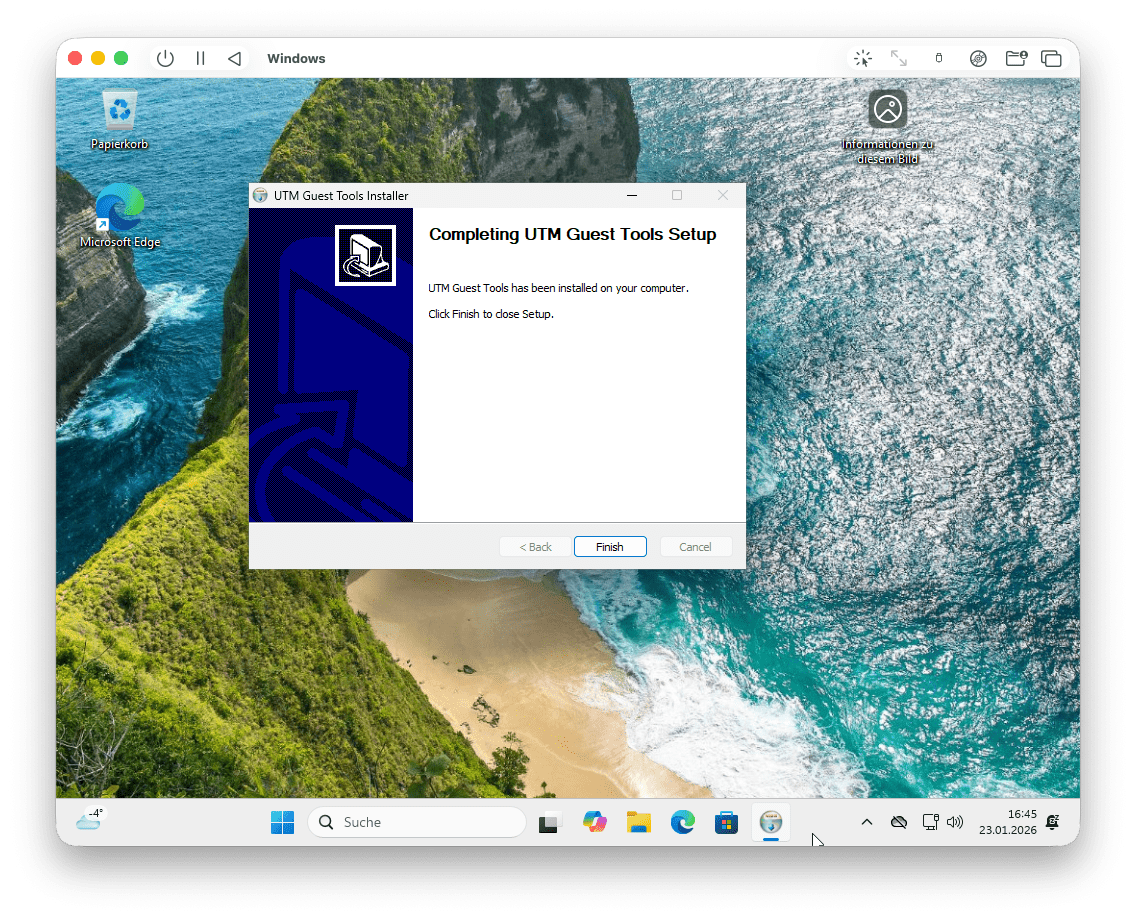This screenshot has height=920, width=1136.
Task: Expand the hidden system tray icons chevron
Action: pyautogui.click(x=867, y=822)
